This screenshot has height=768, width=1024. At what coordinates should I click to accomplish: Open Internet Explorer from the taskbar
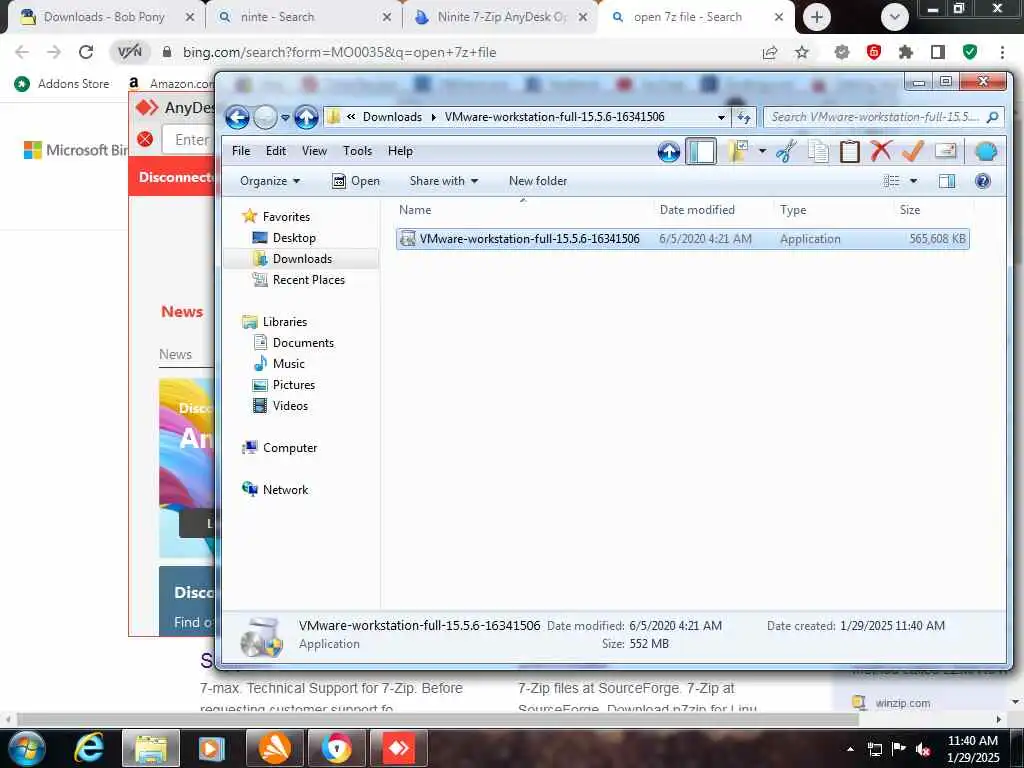click(89, 748)
